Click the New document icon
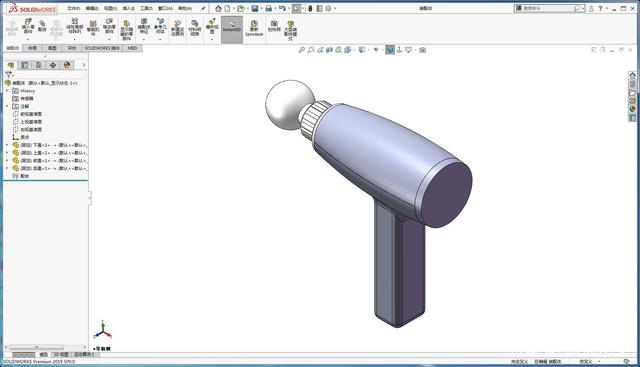640x367 pixels. (227, 8)
